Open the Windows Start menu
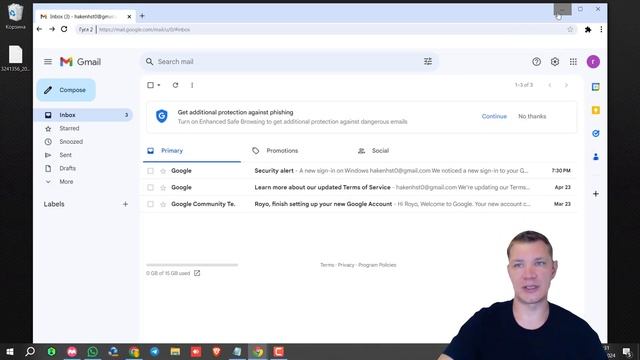This screenshot has width=640, height=360. pyautogui.click(x=10, y=351)
